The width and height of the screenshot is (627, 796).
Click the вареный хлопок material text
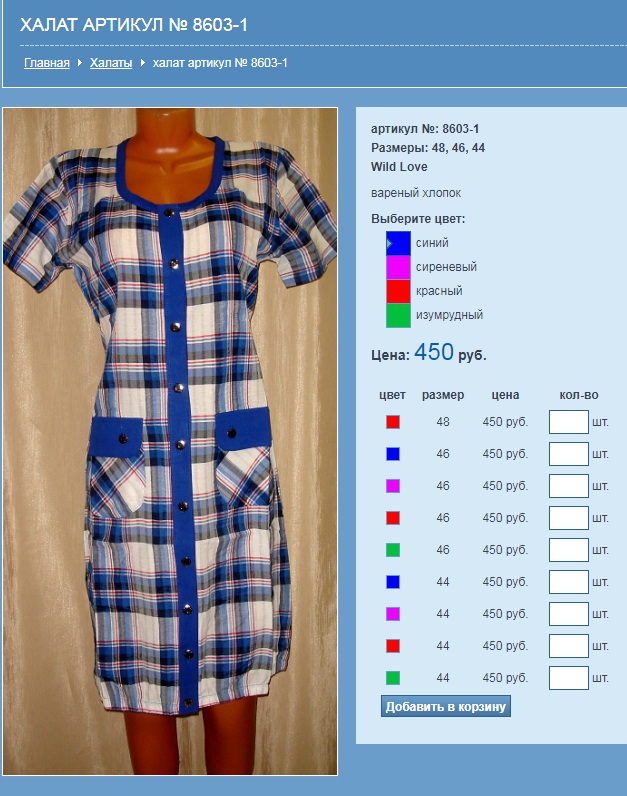coord(416,193)
